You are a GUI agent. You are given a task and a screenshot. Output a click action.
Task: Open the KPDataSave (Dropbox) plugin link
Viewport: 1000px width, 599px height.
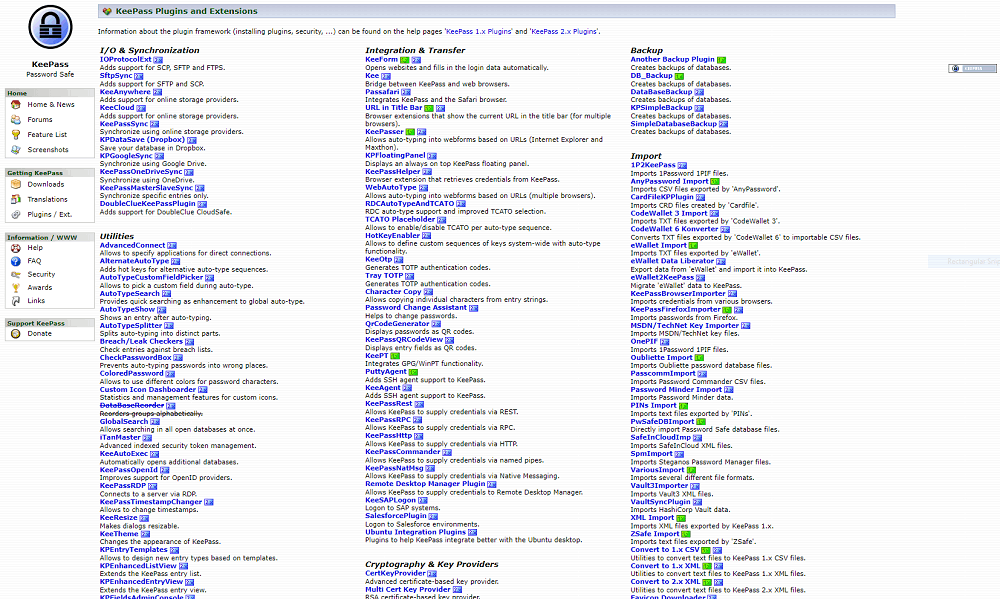(142, 140)
